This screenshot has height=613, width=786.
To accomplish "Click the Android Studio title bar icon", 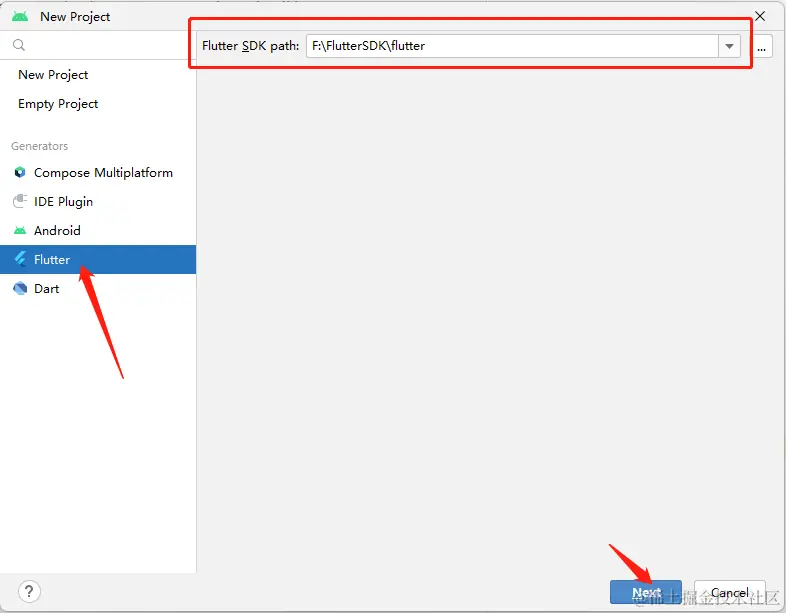I will (x=20, y=16).
